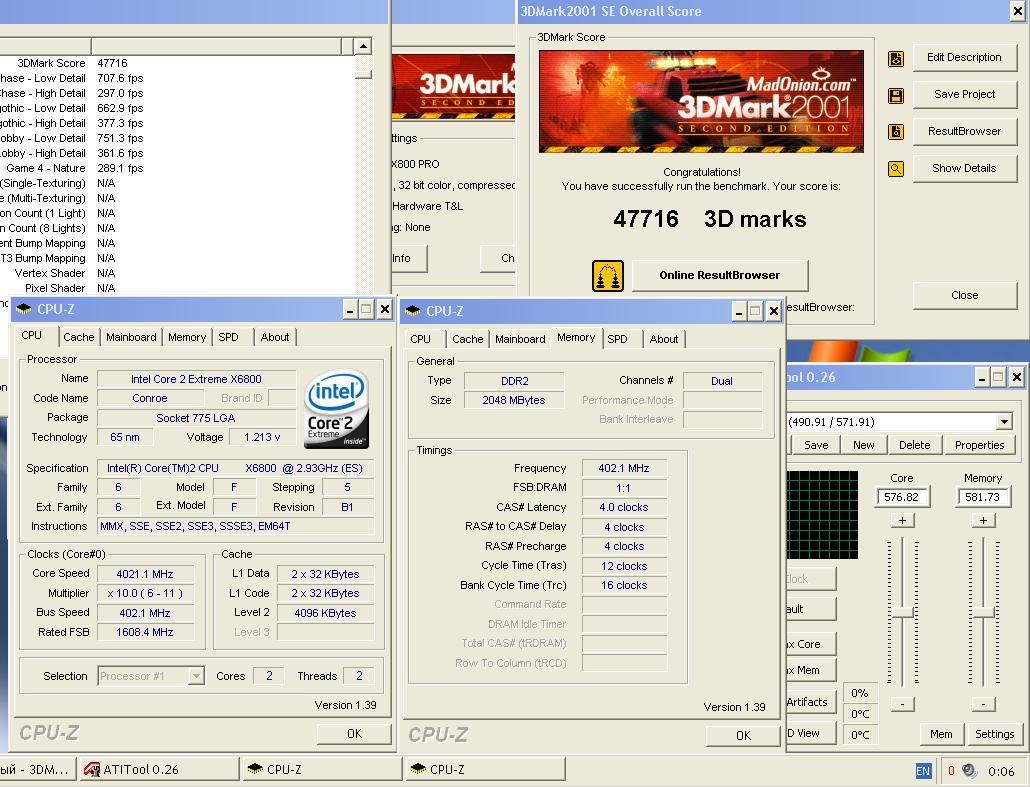Open Memory tab in left CPU-Z
Image resolution: width=1030 pixels, height=787 pixels.
[187, 337]
